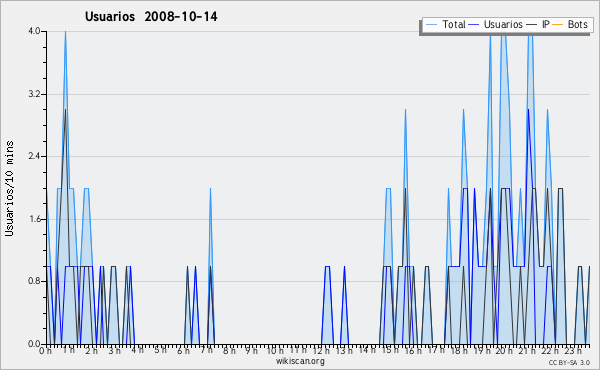Click the '3 h' x-axis tick label
Viewport: 600px width, 370px height.
pos(114,351)
